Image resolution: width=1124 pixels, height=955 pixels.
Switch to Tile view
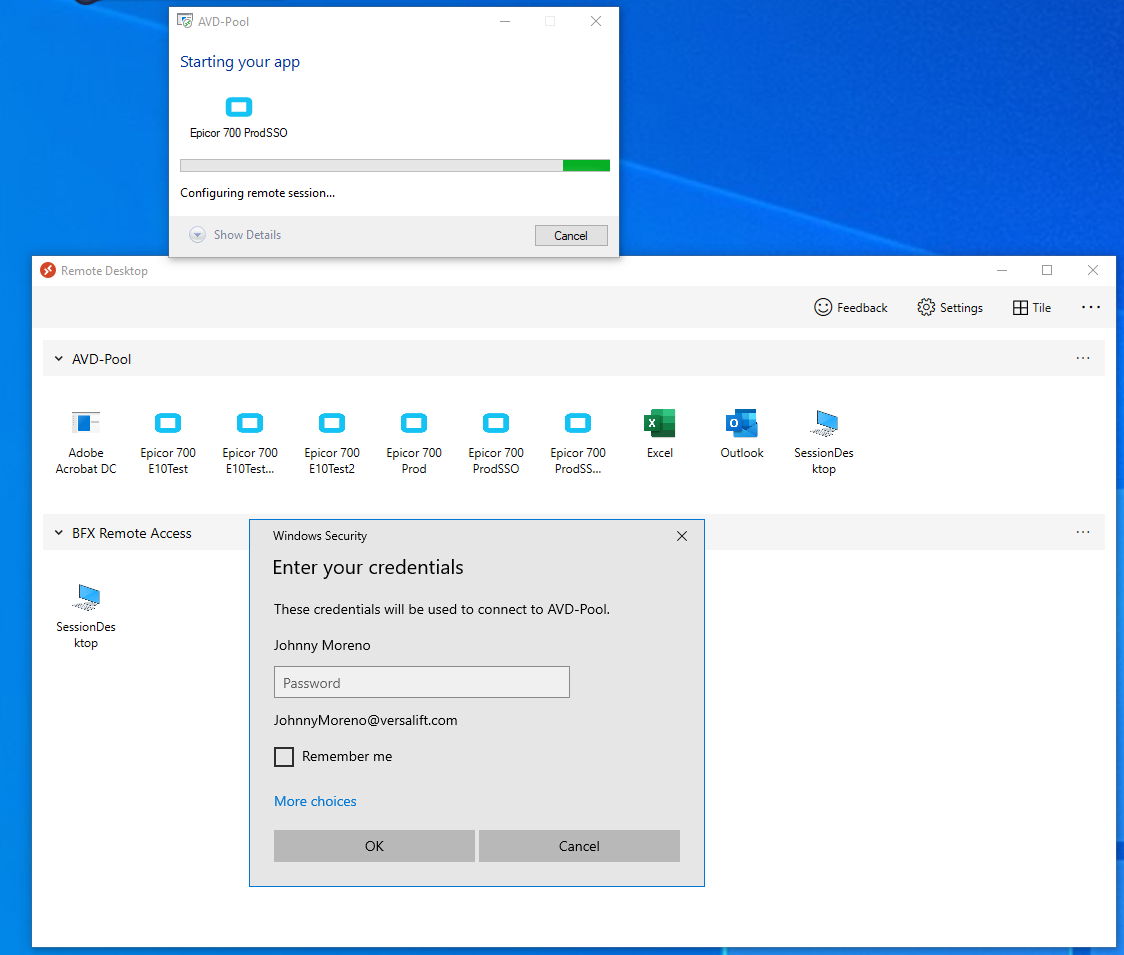[x=1032, y=308]
